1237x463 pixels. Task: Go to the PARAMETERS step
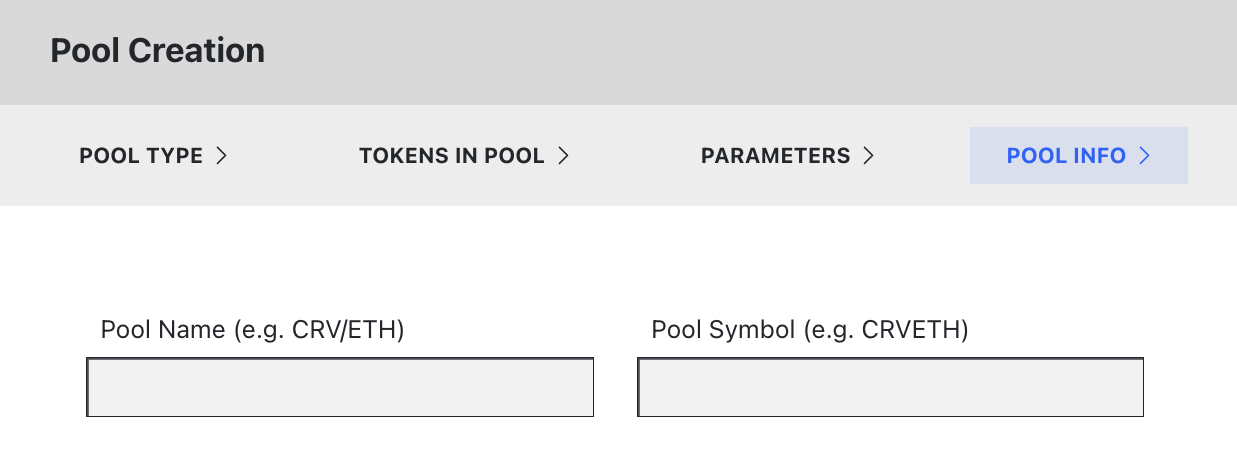point(775,156)
